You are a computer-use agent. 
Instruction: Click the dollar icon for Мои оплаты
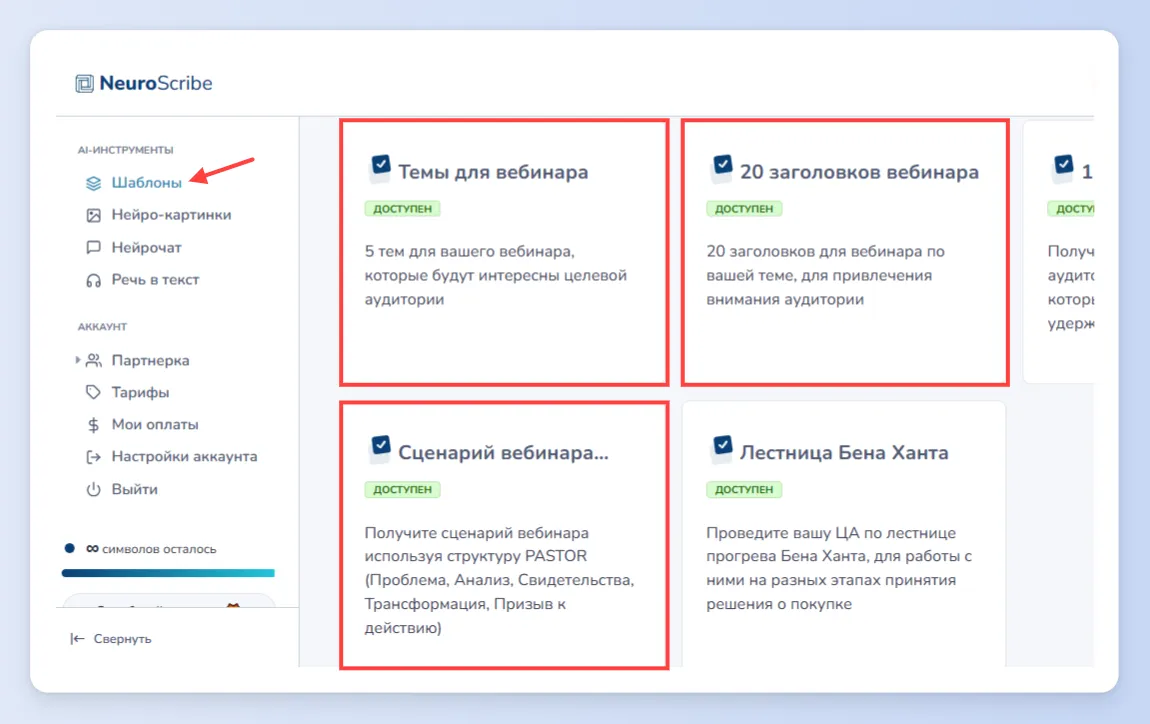point(93,425)
